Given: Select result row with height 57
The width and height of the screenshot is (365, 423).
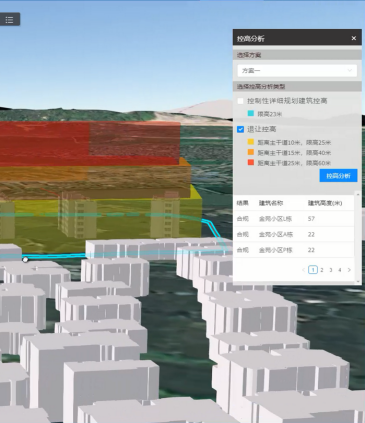Looking at the screenshot, I should 293,219.
